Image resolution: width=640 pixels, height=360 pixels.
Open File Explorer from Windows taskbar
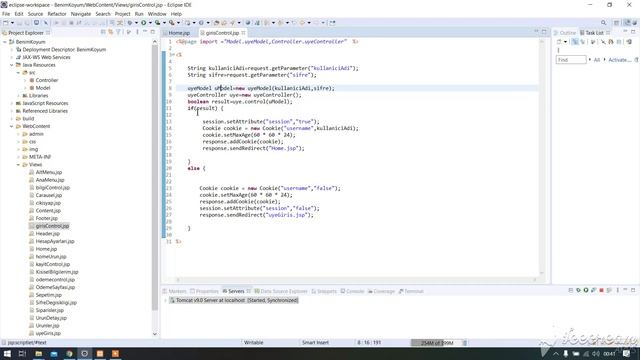tap(38, 353)
